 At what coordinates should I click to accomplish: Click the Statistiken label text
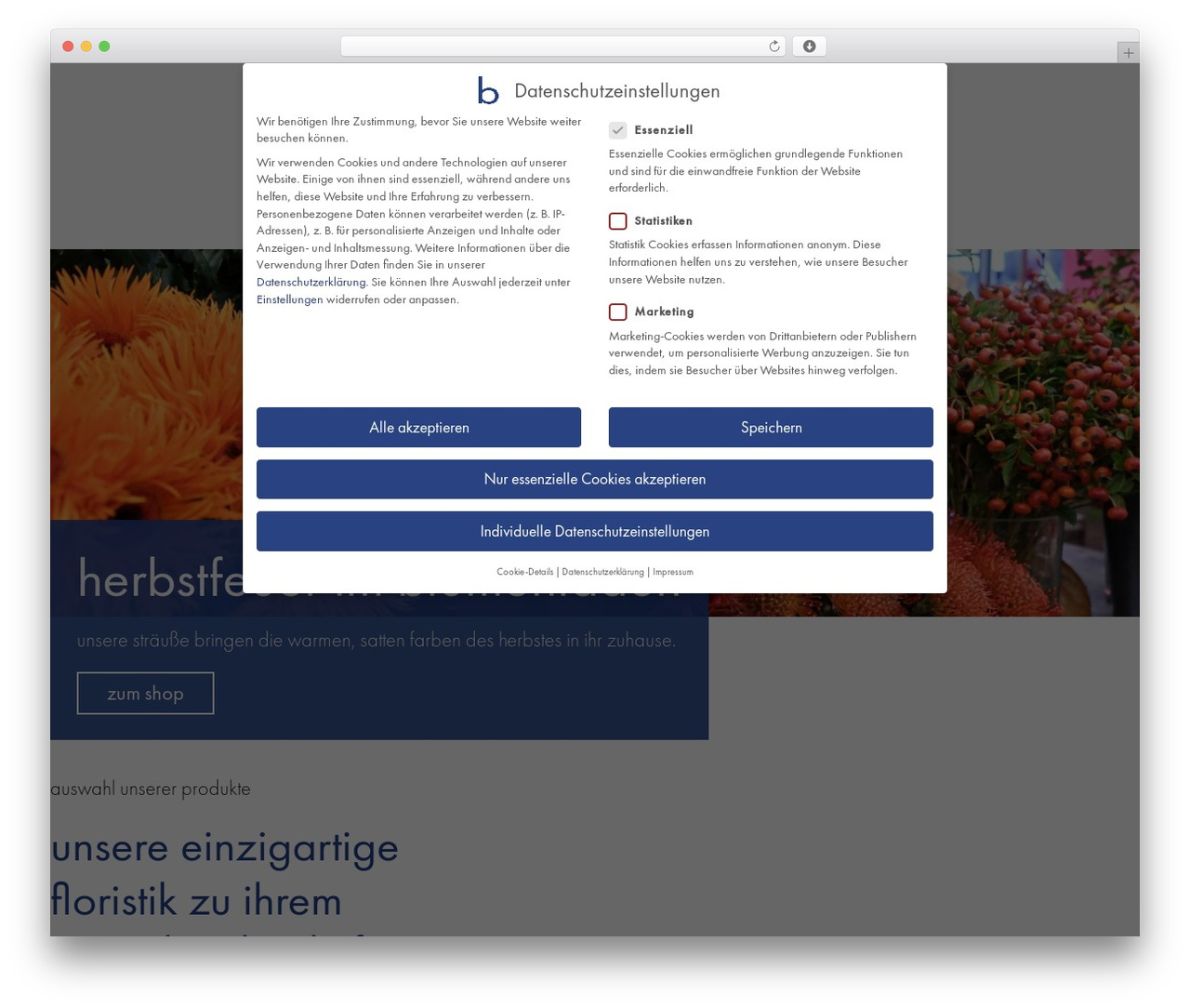click(664, 221)
